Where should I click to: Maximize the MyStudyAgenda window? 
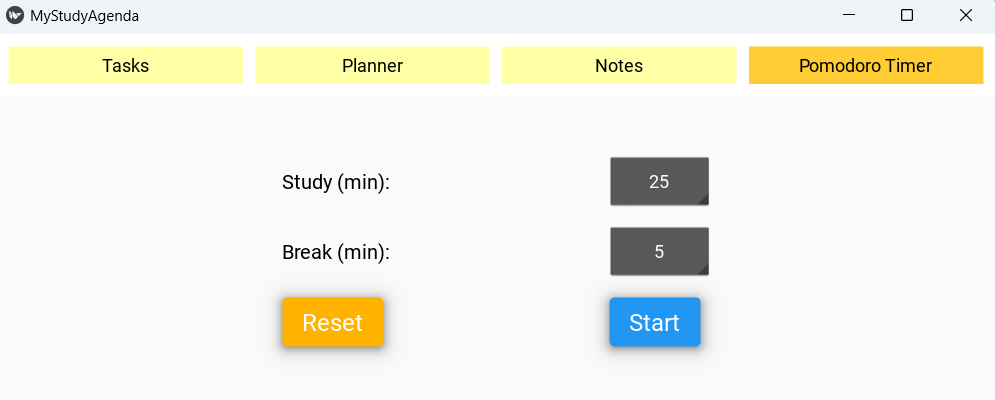(907, 15)
